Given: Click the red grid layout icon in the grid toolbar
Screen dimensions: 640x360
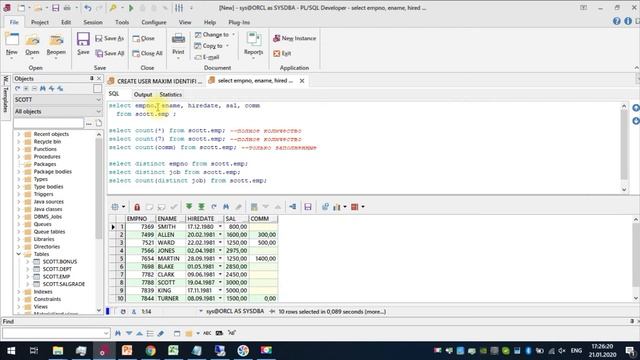Looking at the screenshot, I should pyautogui.click(x=354, y=207).
